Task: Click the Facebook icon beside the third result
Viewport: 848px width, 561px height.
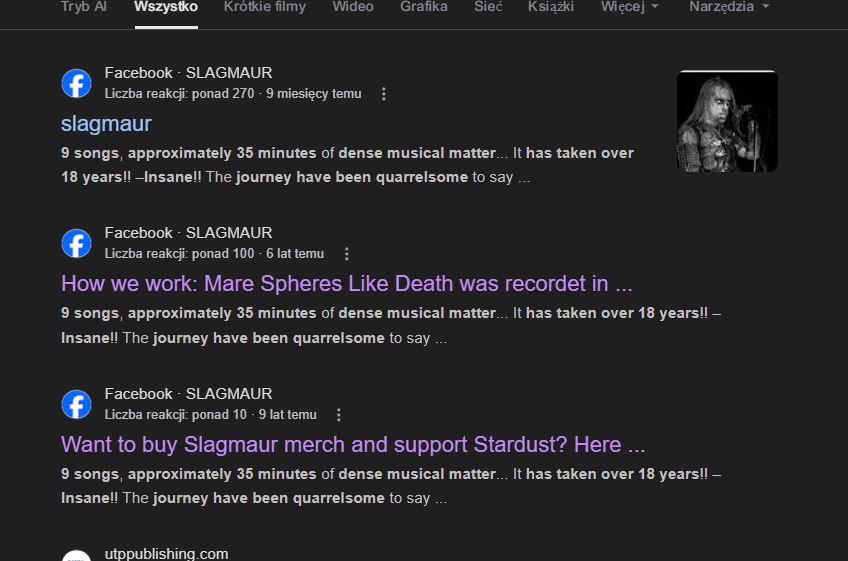Action: click(76, 404)
